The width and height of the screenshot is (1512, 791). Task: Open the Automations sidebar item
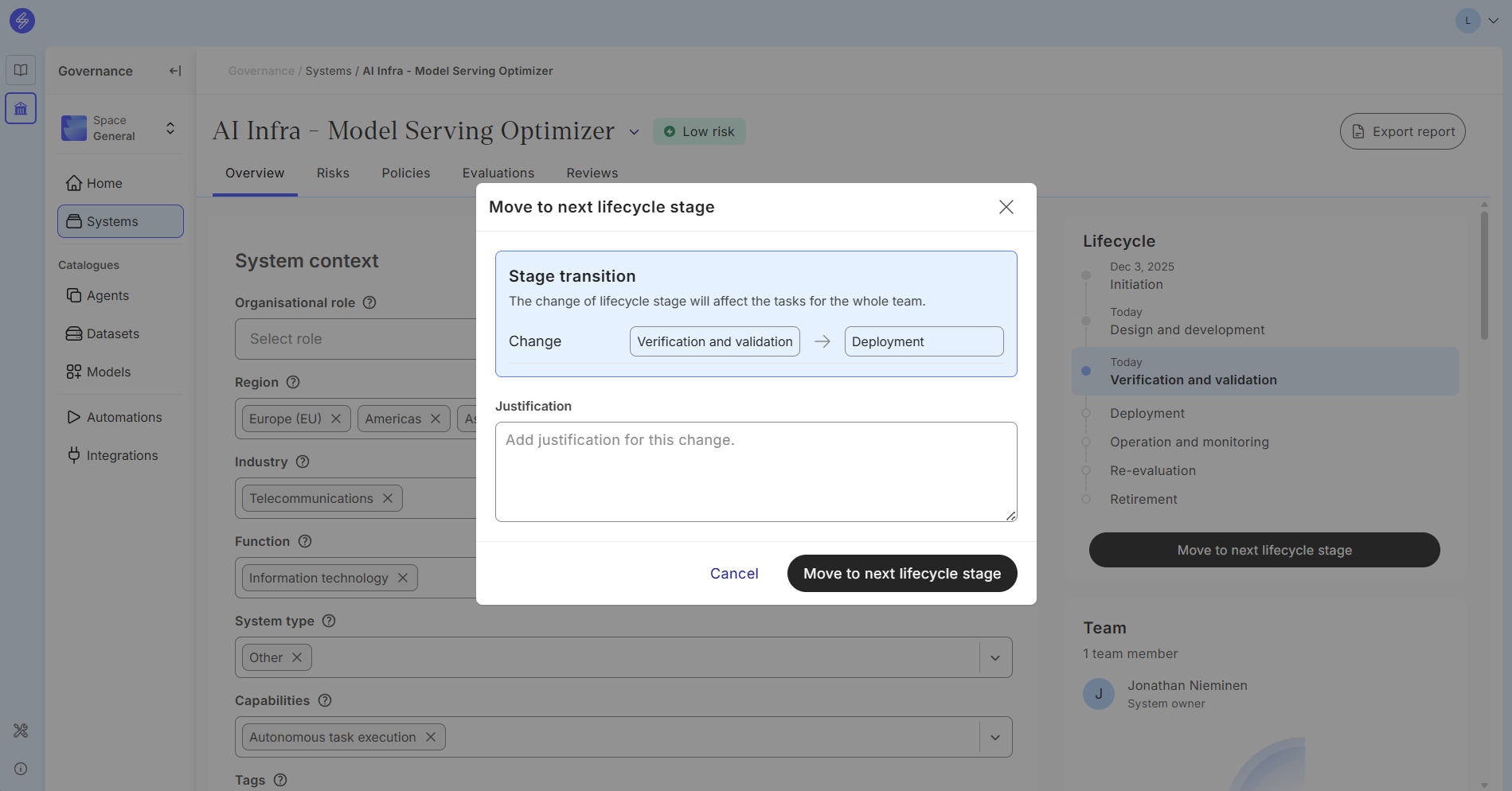pos(123,417)
